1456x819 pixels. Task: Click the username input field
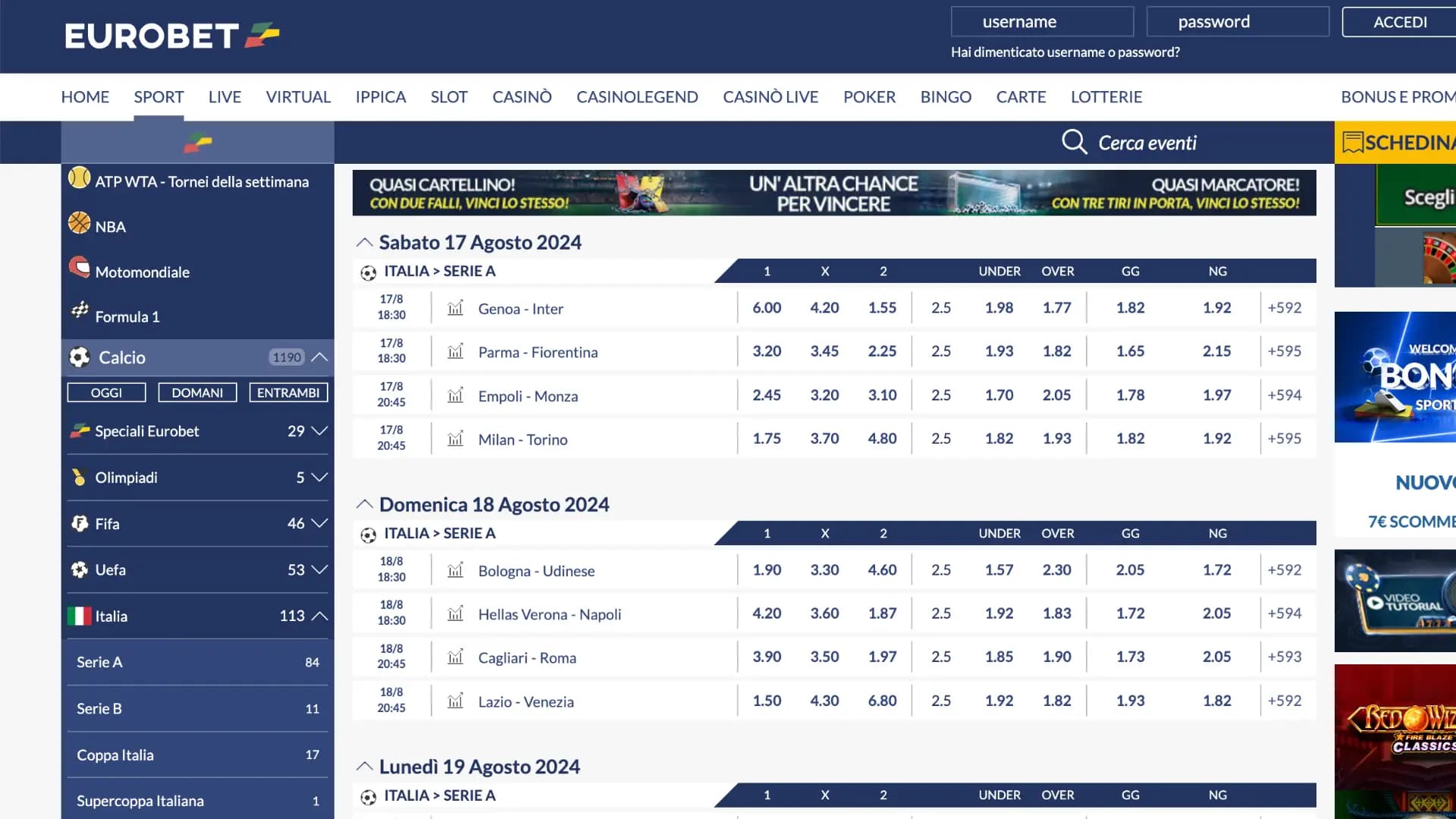pos(1042,22)
